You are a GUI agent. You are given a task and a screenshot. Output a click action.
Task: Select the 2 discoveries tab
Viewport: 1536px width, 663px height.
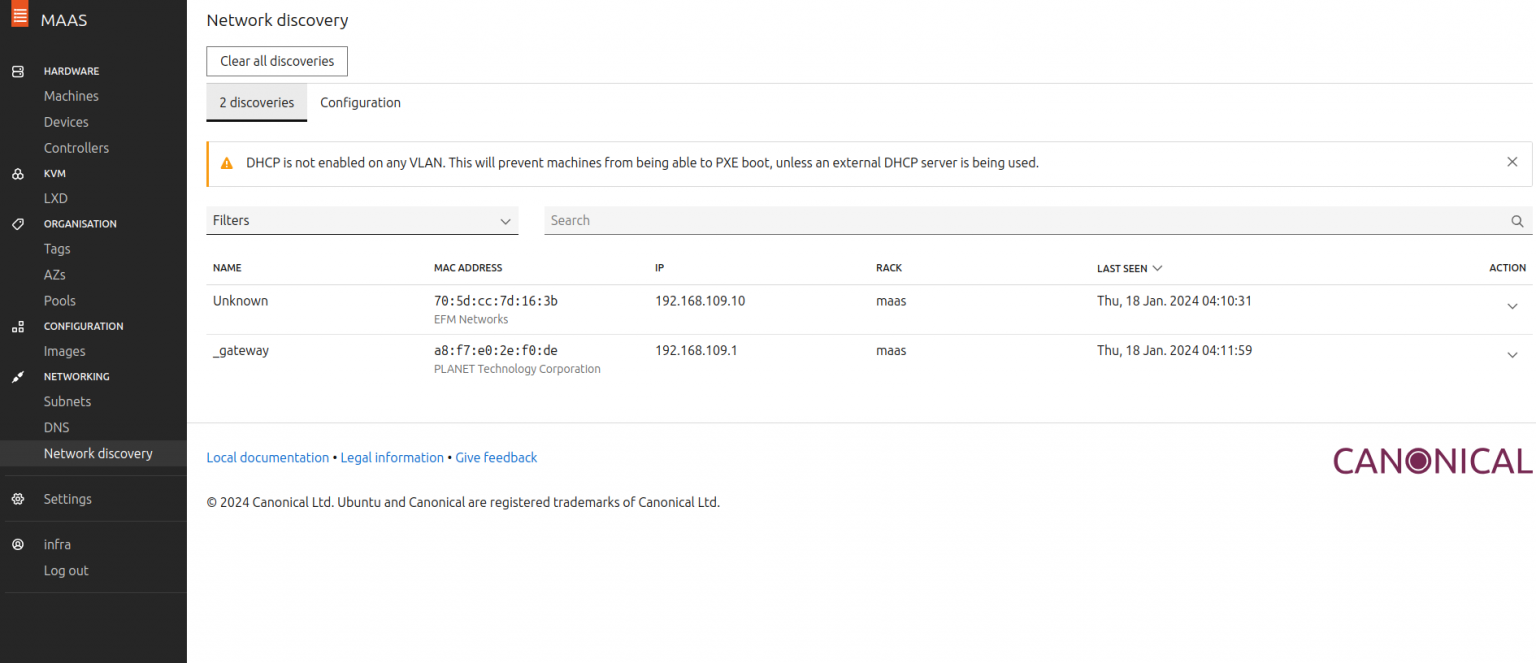[257, 103]
